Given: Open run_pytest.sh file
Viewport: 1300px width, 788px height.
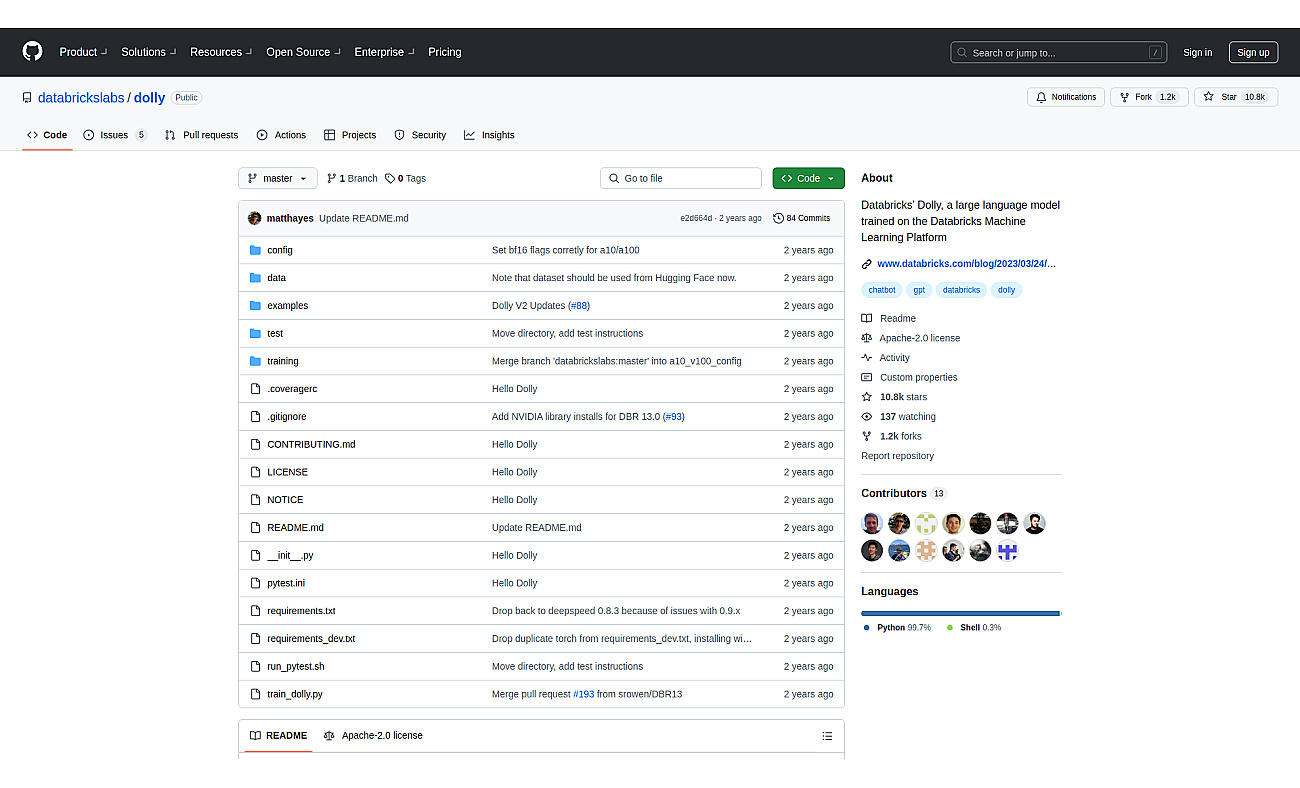Looking at the screenshot, I should click(x=296, y=666).
